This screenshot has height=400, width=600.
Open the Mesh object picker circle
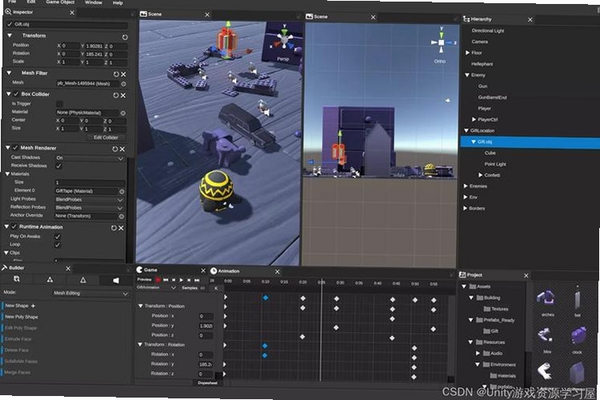pos(124,83)
